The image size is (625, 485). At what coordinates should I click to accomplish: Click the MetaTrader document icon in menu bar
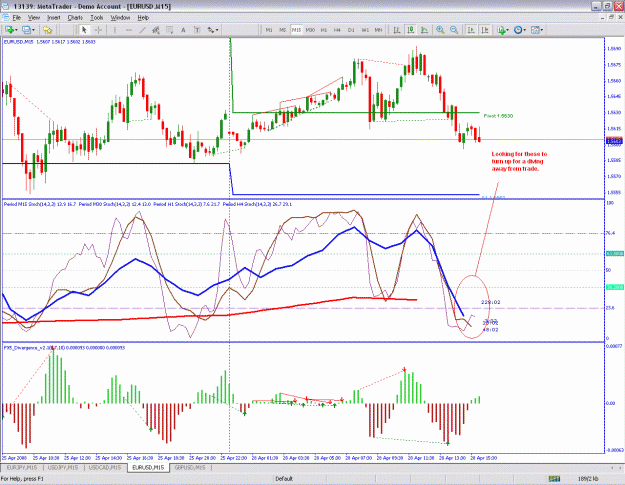click(6, 18)
